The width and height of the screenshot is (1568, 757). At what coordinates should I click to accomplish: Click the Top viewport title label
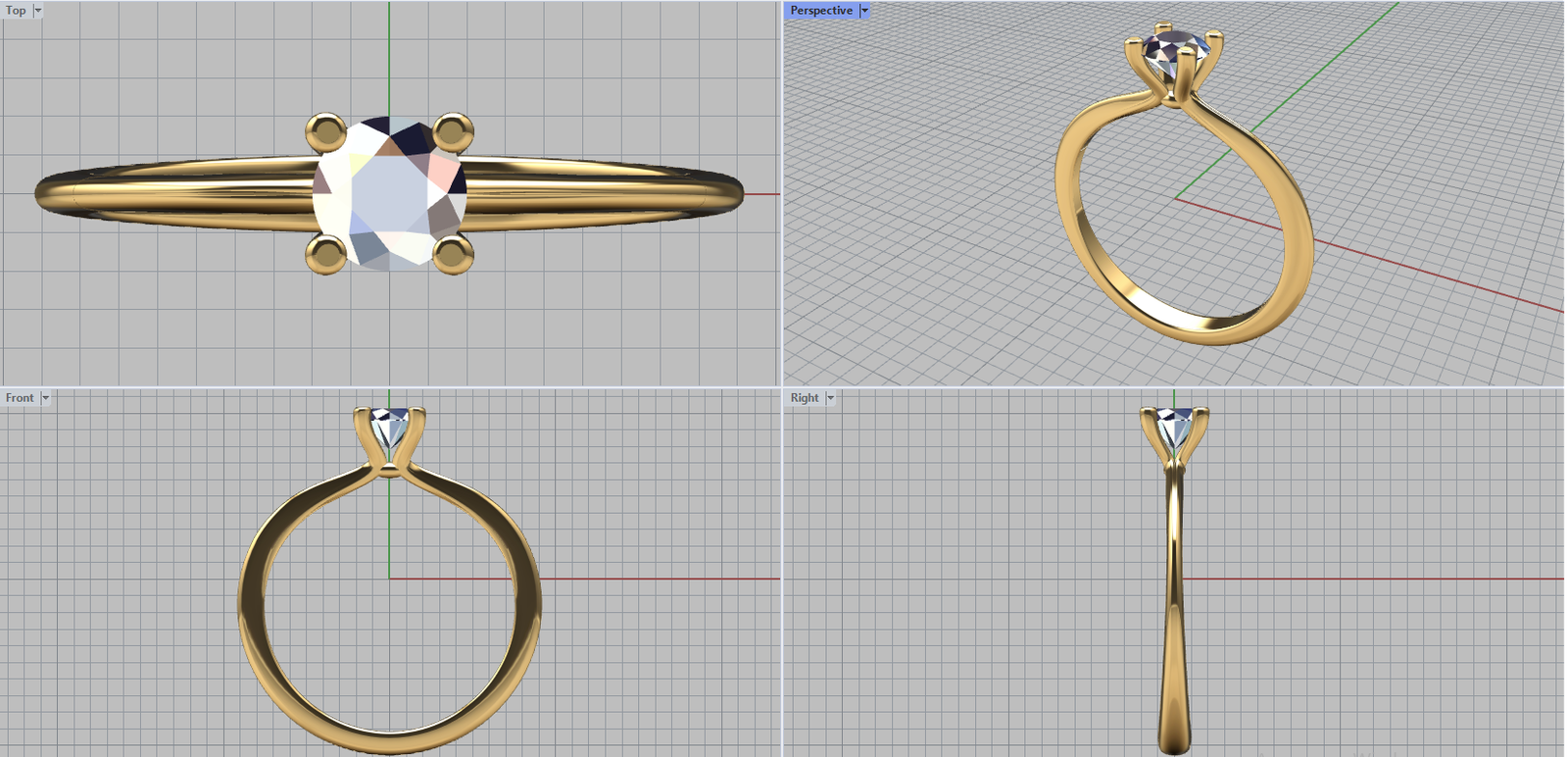[16, 11]
